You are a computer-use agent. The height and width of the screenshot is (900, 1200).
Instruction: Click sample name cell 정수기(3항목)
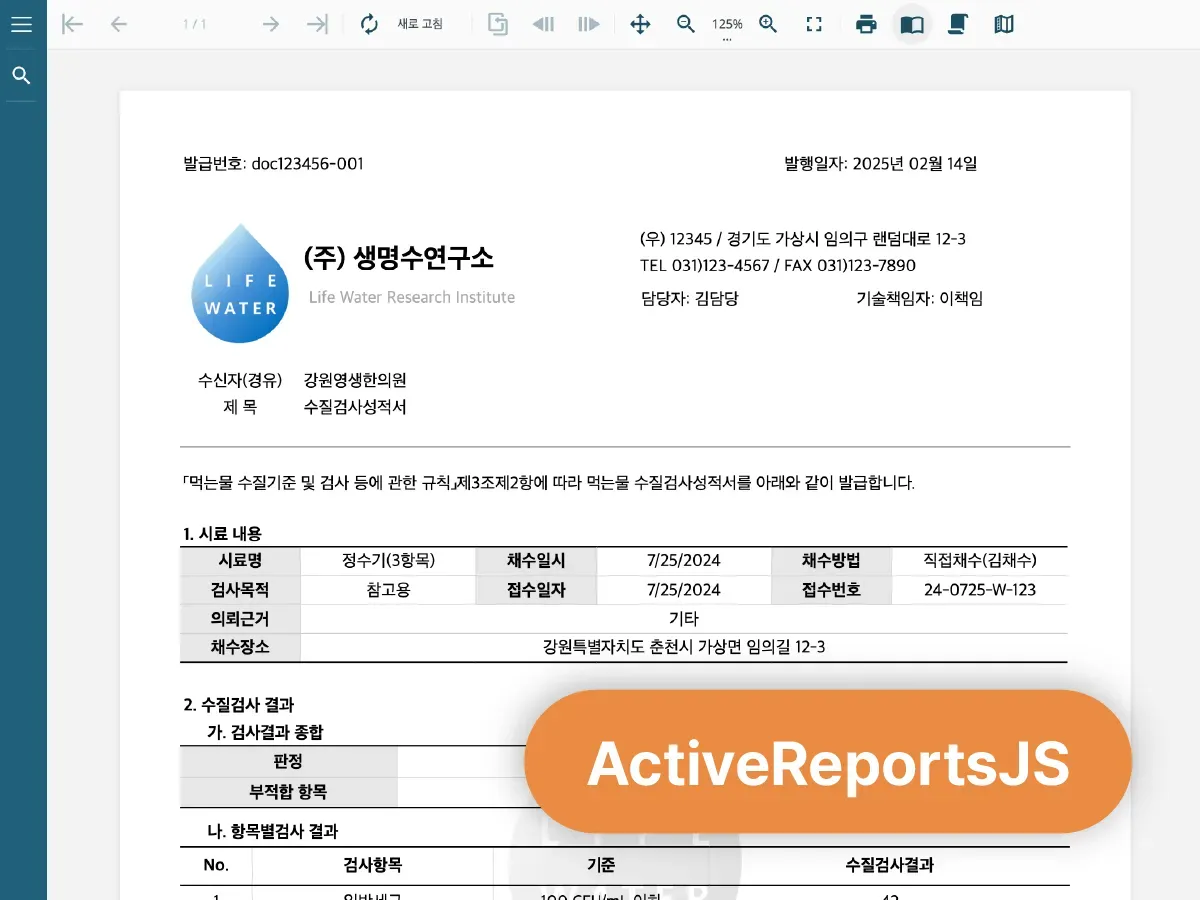coord(388,561)
